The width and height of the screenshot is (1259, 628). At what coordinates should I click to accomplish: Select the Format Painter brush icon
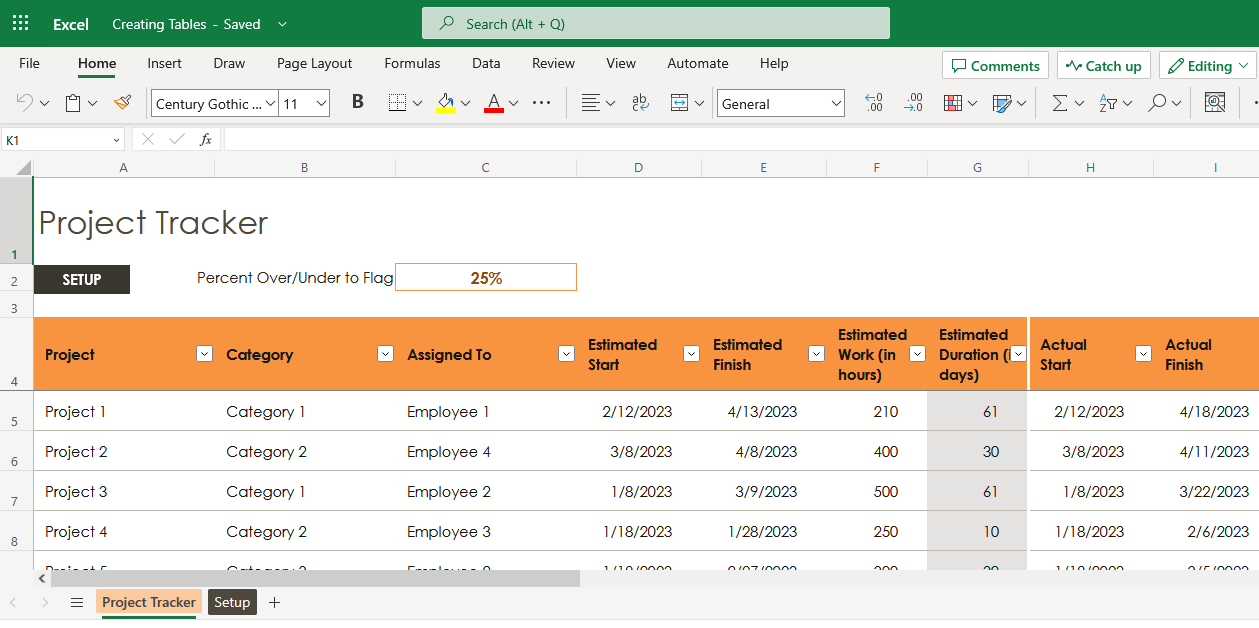(123, 103)
